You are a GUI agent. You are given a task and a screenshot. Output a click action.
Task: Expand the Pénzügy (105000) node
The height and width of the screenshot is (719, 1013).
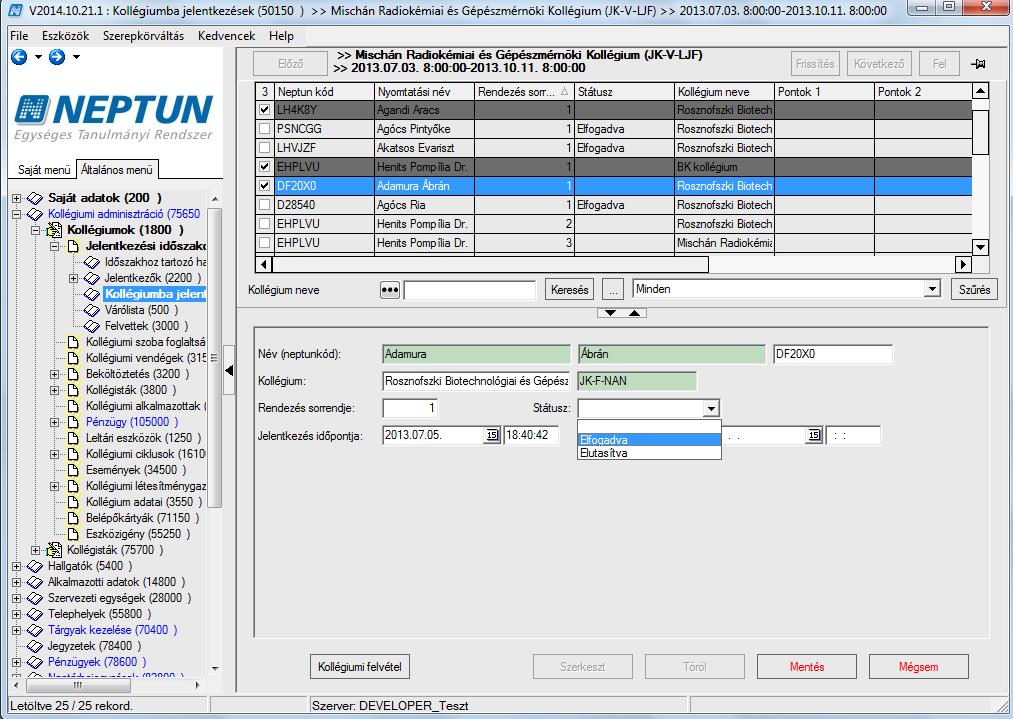pos(55,422)
